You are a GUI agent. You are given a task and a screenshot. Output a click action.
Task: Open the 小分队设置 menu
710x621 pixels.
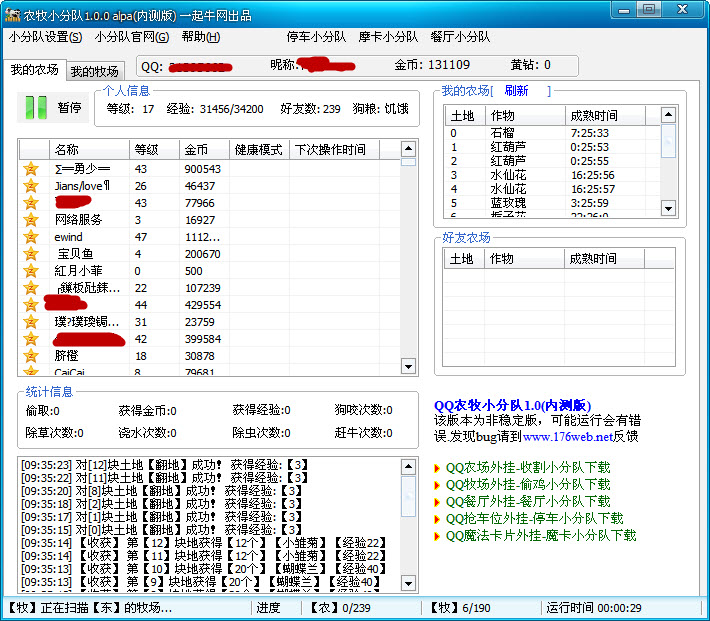click(45, 37)
